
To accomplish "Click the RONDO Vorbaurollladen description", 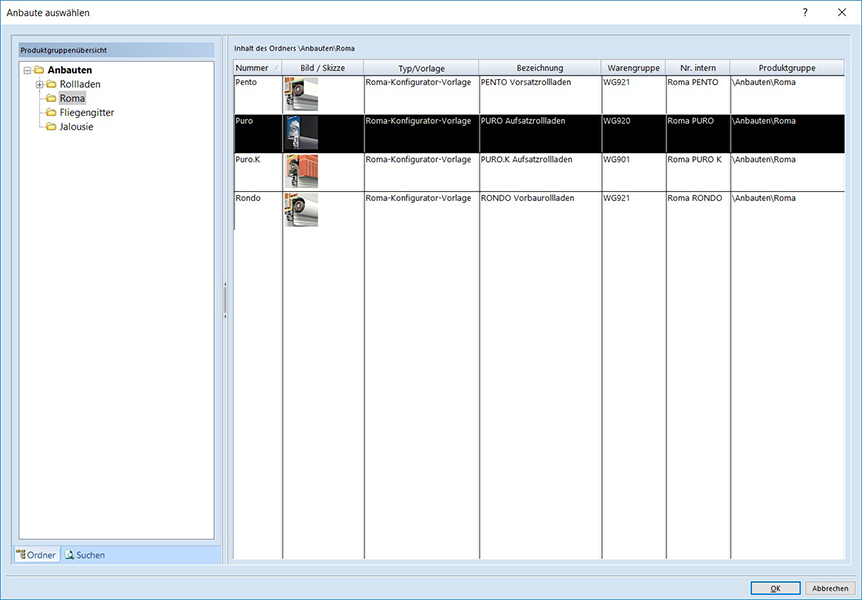I will (527, 197).
